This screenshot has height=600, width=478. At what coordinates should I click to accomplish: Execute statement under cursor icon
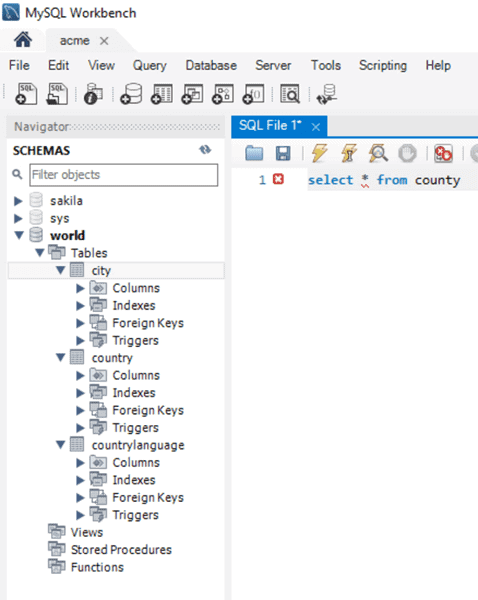[x=349, y=153]
